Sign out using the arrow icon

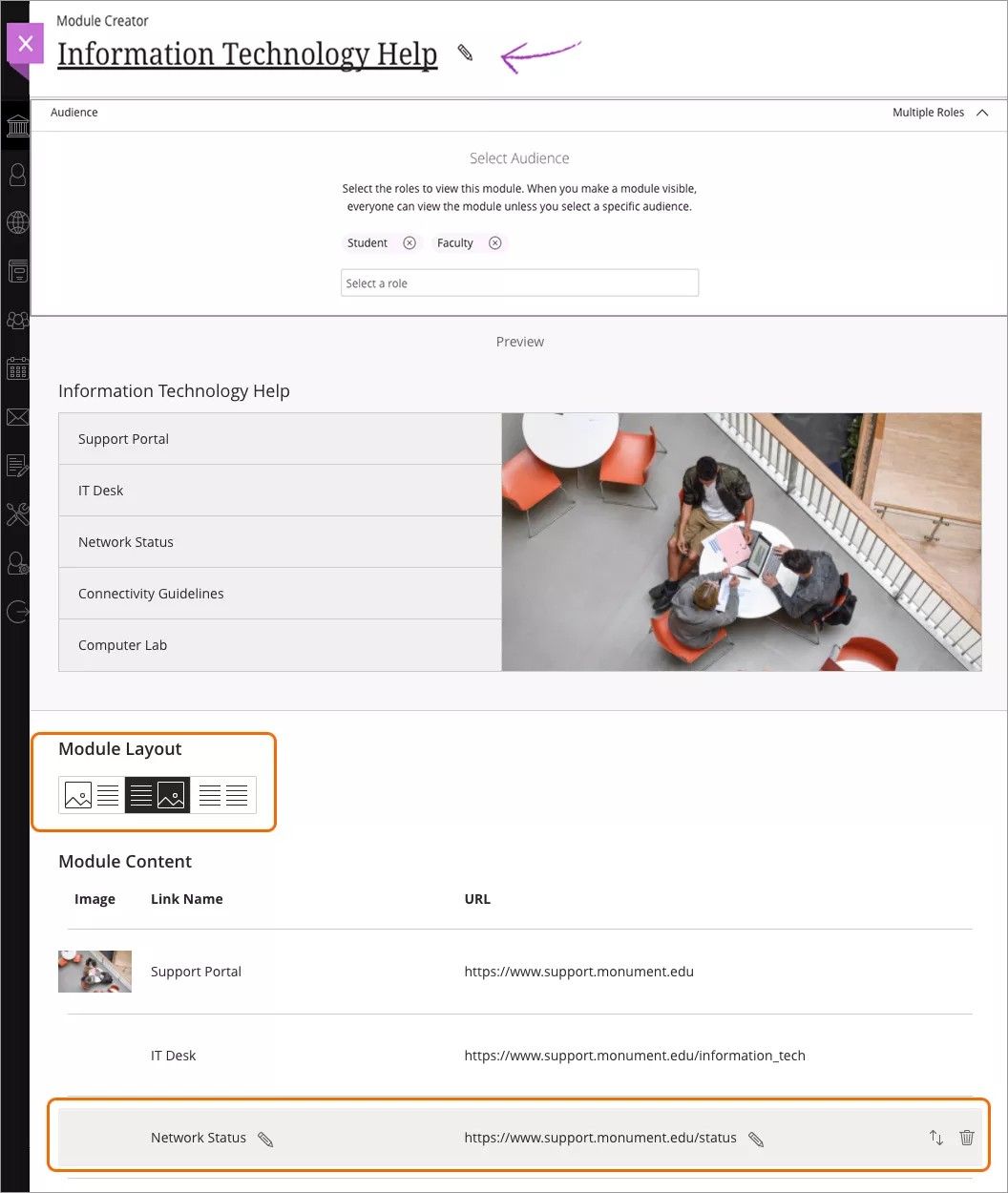pyautogui.click(x=17, y=612)
